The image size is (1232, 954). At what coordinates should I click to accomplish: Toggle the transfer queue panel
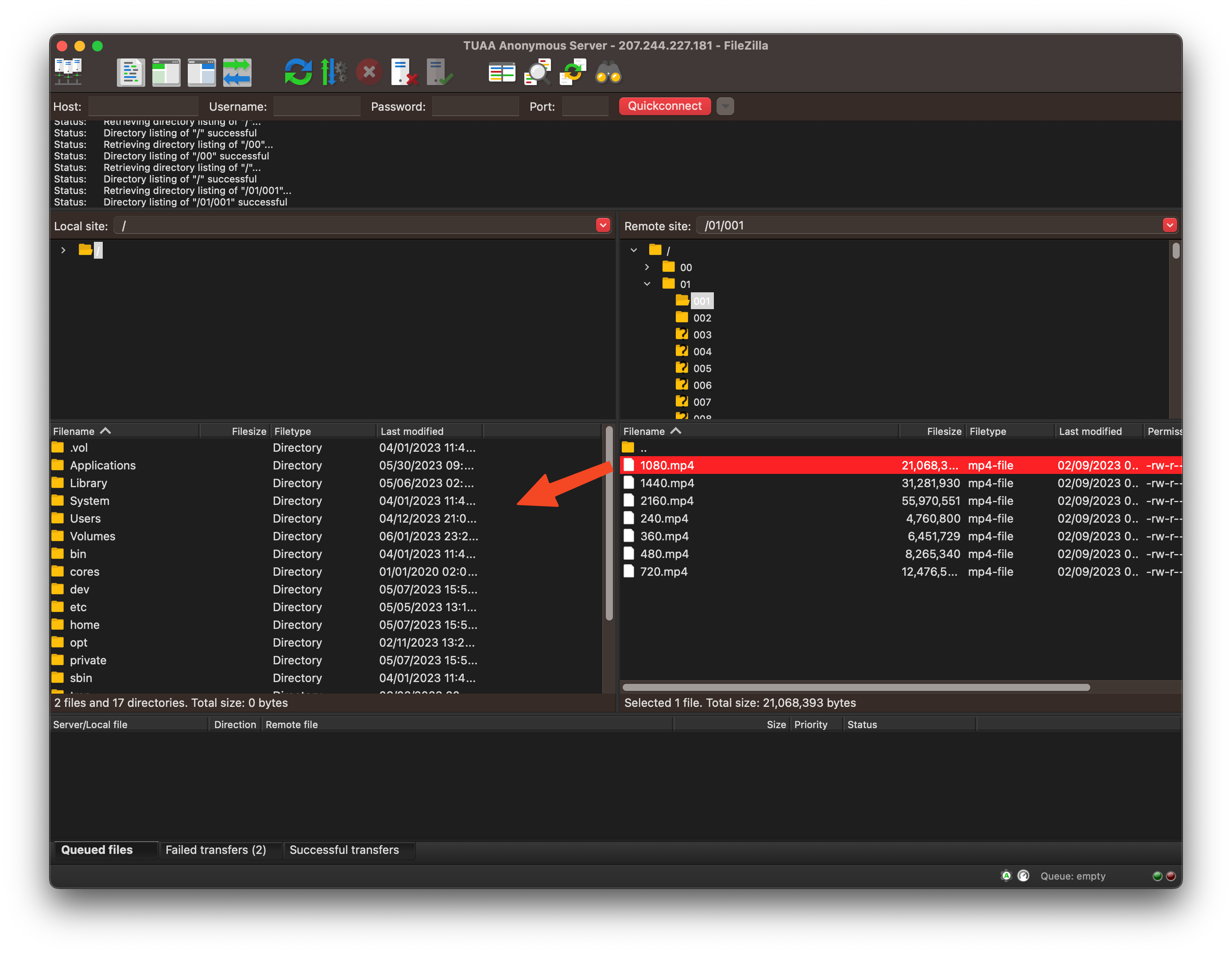(237, 72)
